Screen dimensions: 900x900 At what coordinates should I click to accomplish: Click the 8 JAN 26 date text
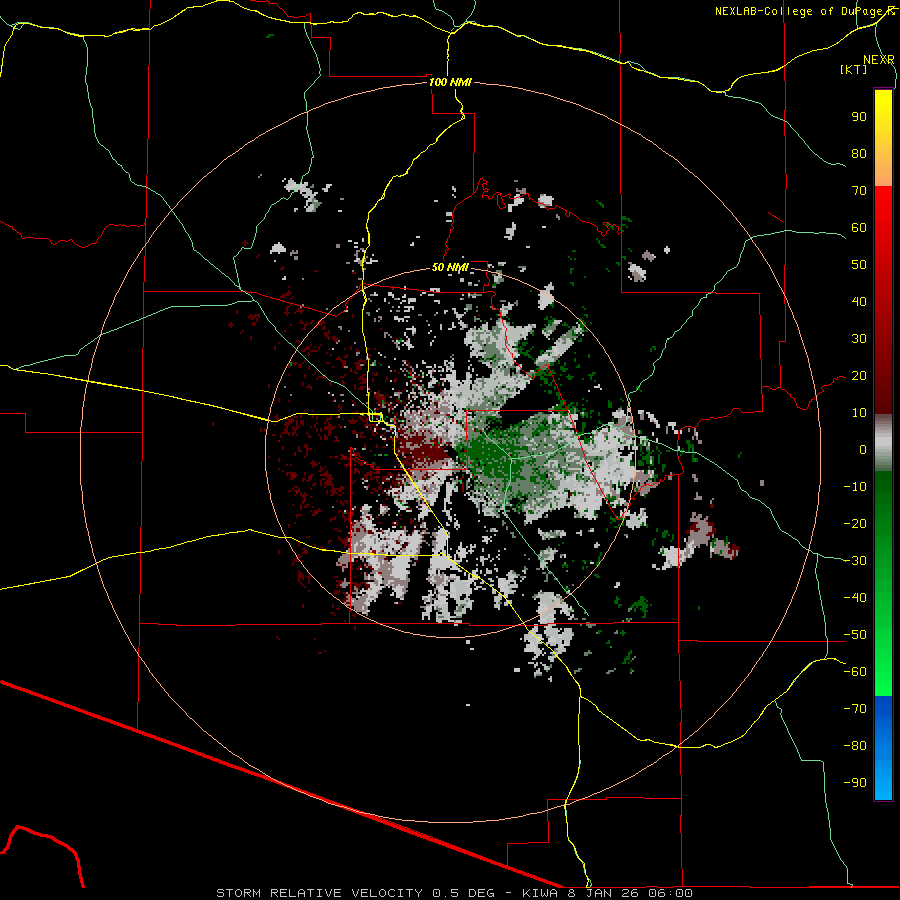click(605, 893)
